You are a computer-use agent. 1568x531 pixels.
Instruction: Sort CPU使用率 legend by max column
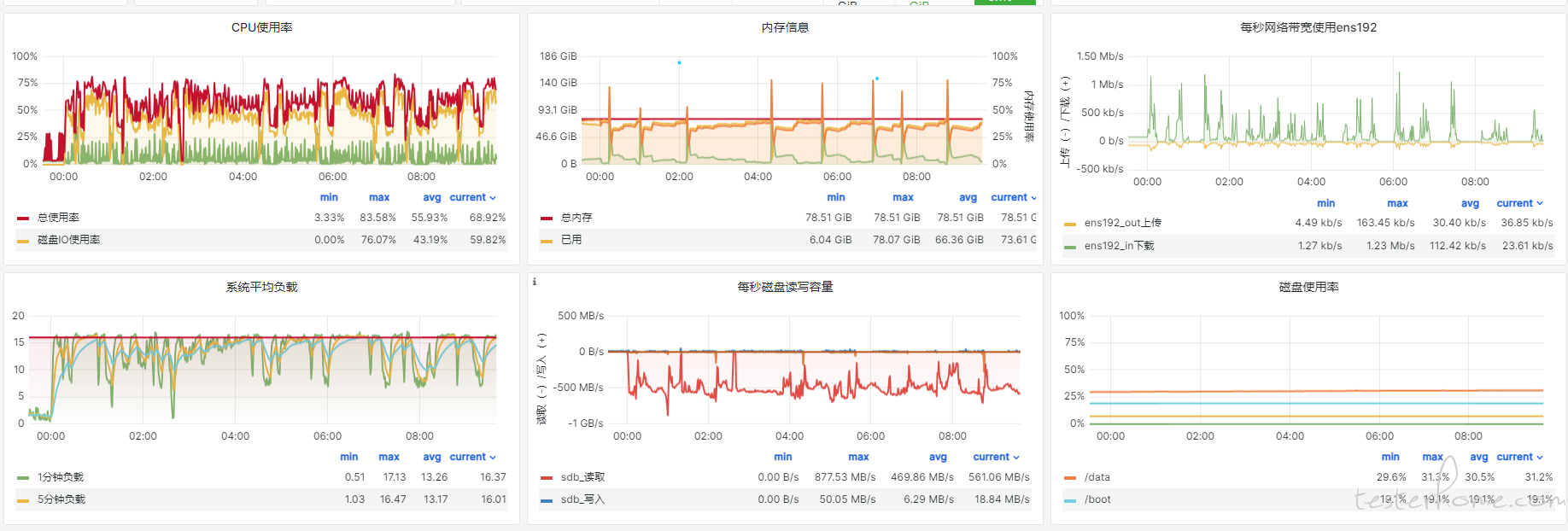click(379, 197)
